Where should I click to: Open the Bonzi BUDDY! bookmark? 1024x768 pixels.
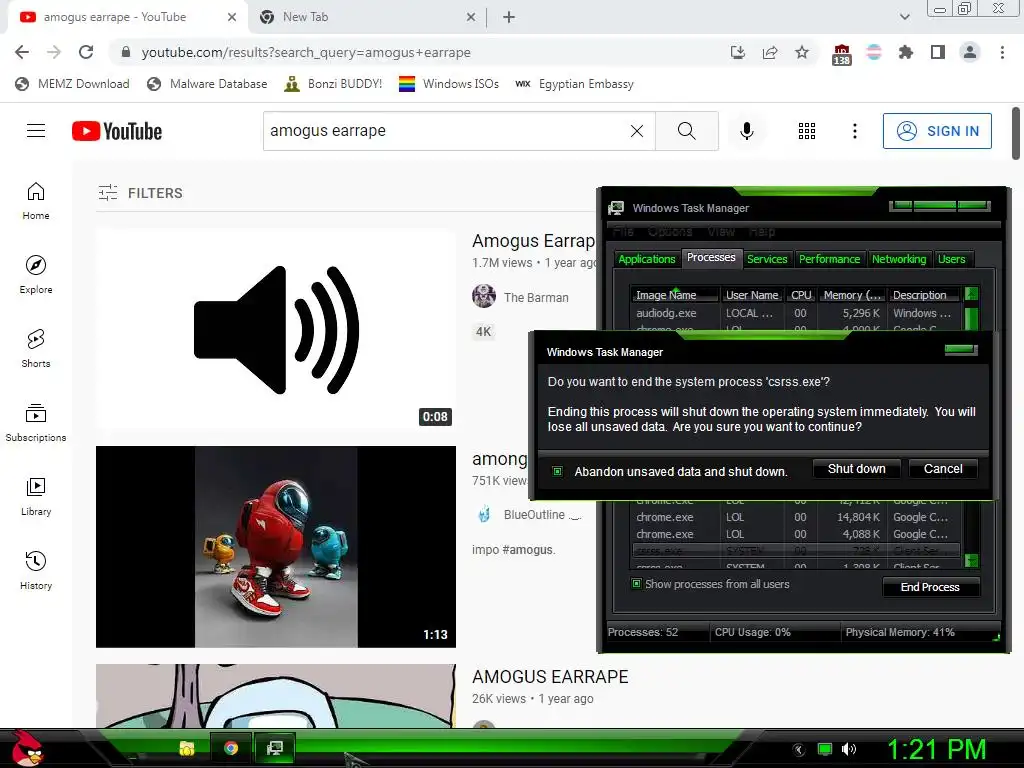[x=334, y=84]
